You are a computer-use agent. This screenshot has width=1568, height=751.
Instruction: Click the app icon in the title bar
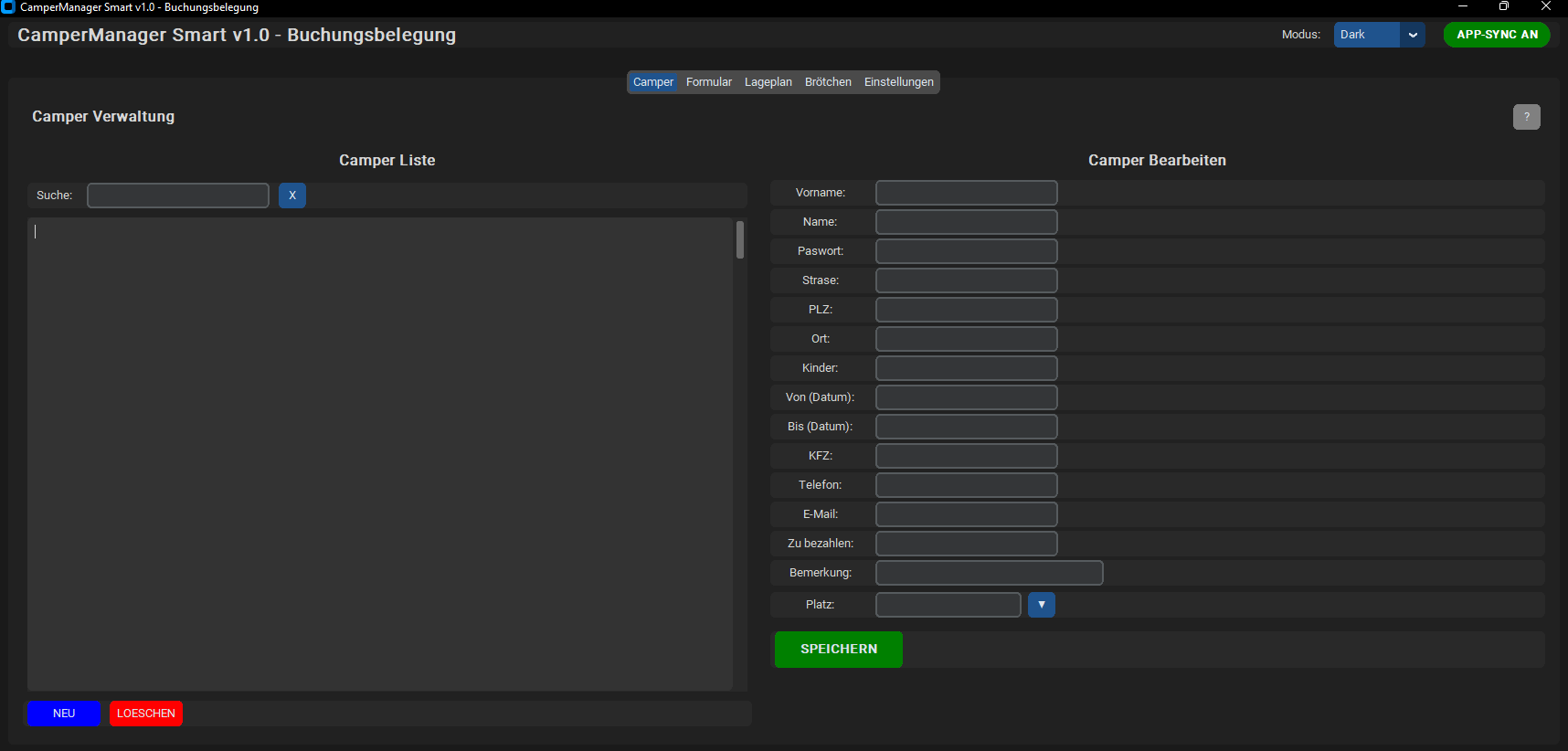8,7
